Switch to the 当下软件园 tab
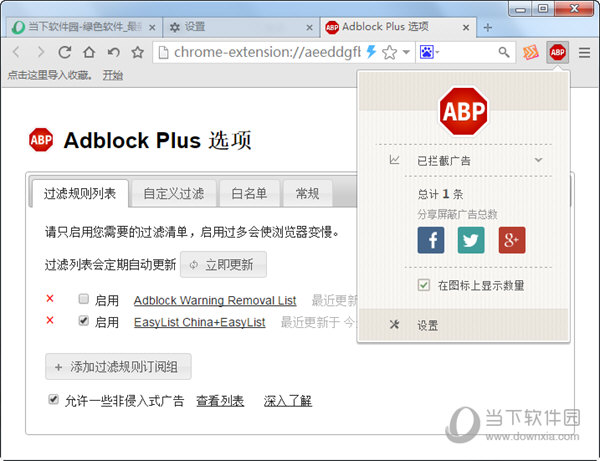The width and height of the screenshot is (600, 461). tap(82, 27)
